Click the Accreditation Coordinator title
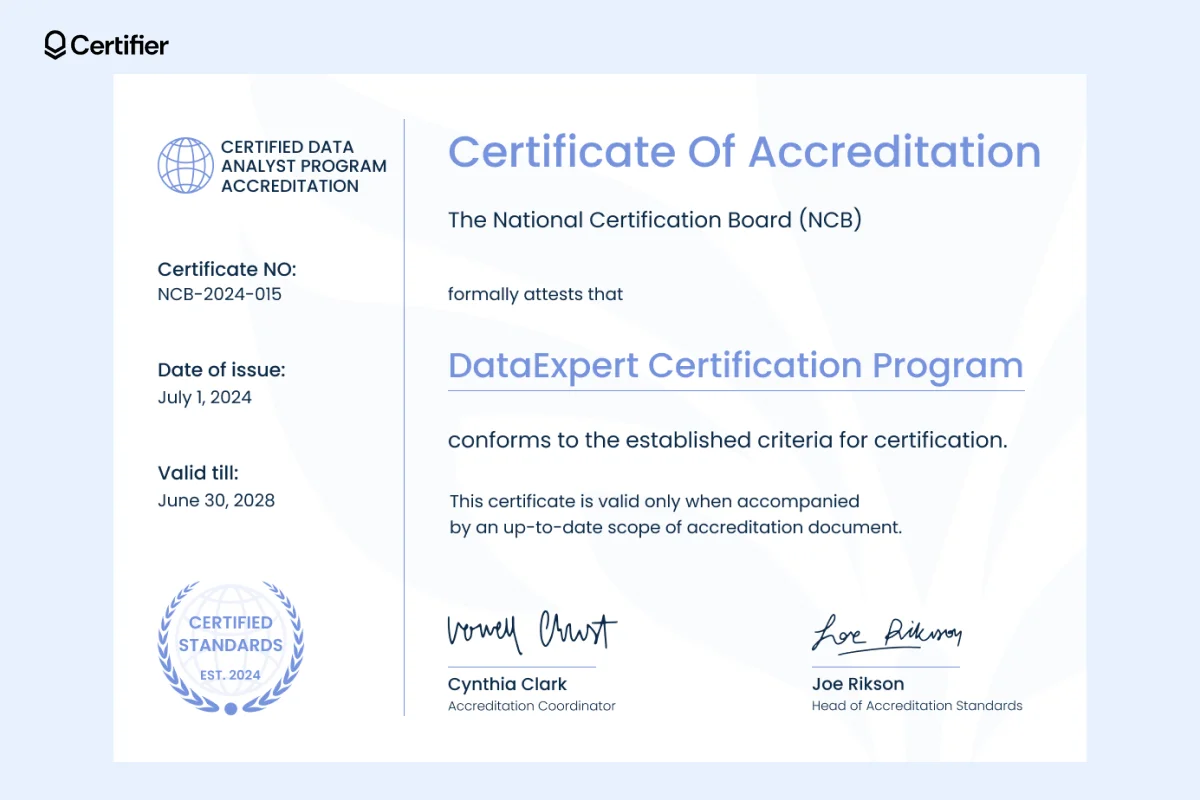Image resolution: width=1200 pixels, height=800 pixels. [531, 706]
